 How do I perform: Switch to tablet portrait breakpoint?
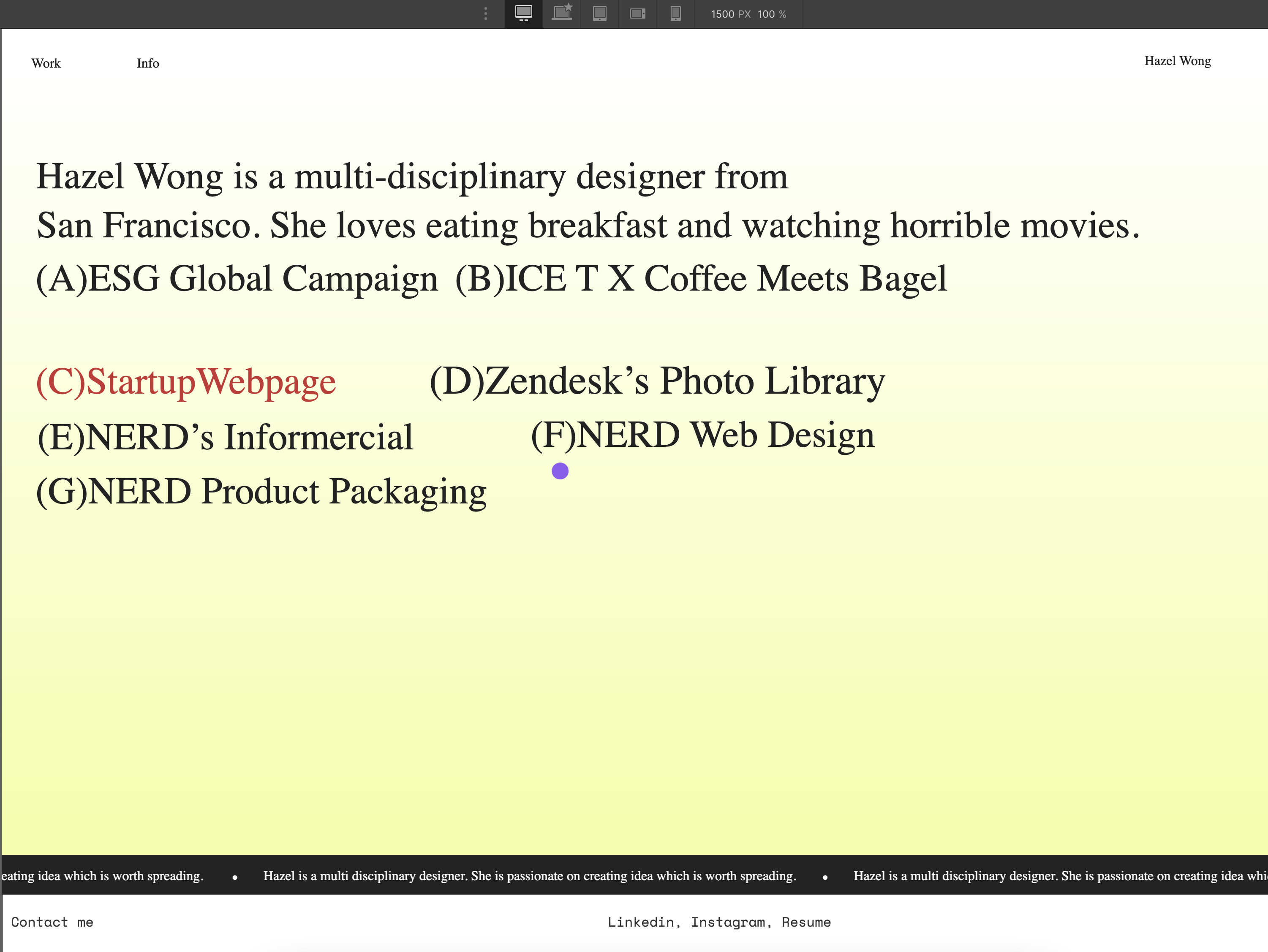pyautogui.click(x=600, y=13)
